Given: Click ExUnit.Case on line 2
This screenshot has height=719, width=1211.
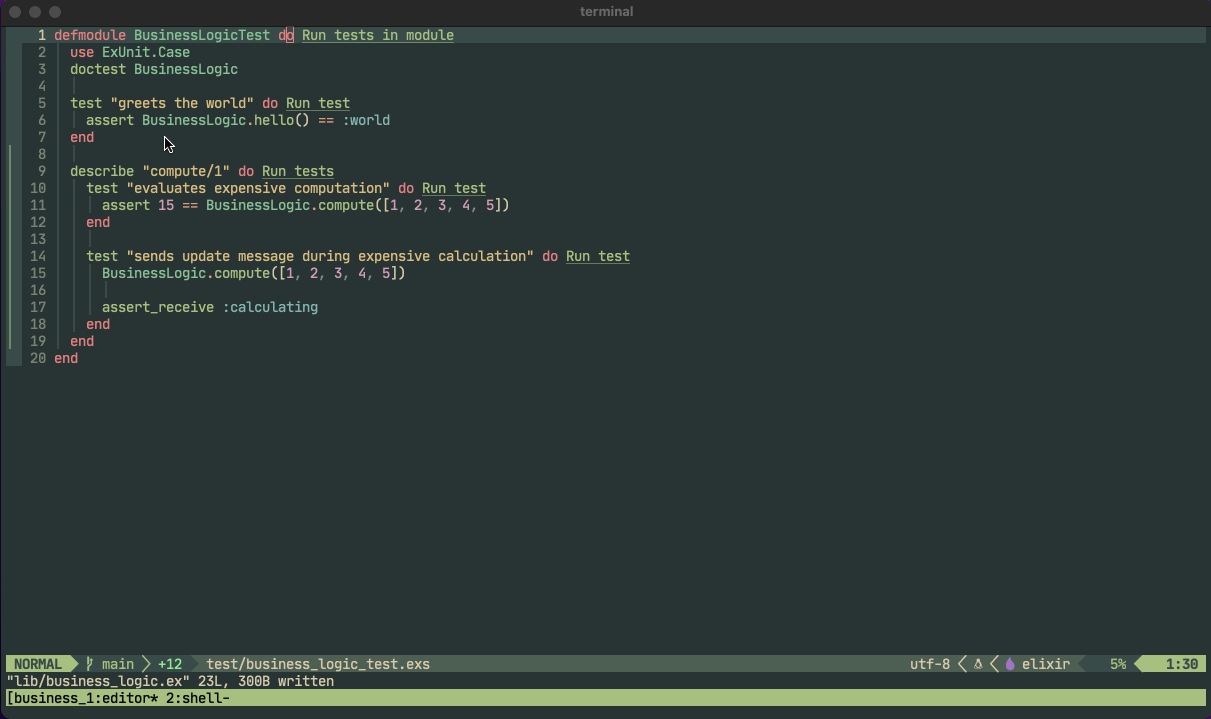Looking at the screenshot, I should (146, 52).
